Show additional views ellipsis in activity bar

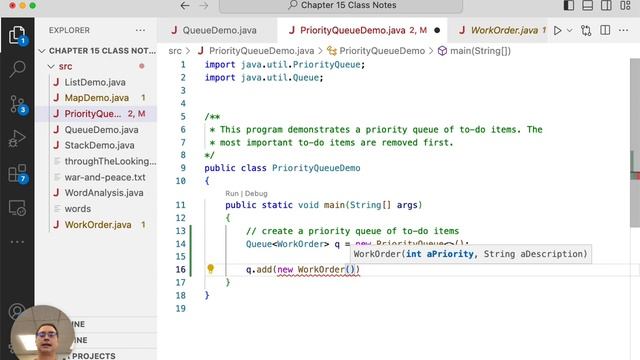(x=17, y=242)
